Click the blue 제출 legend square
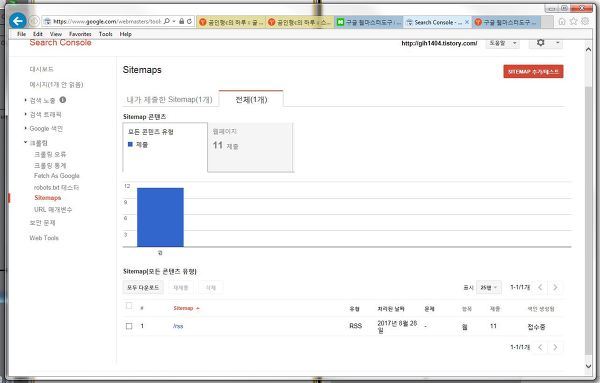This screenshot has height=383, width=600. (x=130, y=144)
